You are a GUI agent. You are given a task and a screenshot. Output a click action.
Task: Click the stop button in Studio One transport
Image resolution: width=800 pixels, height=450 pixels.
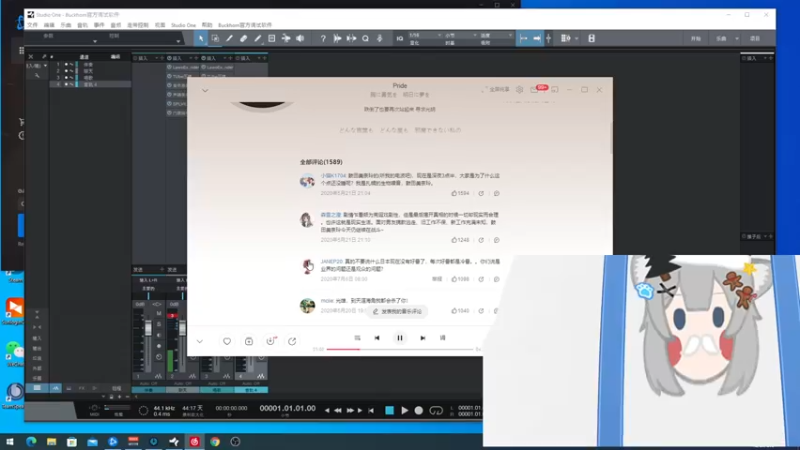click(x=389, y=410)
